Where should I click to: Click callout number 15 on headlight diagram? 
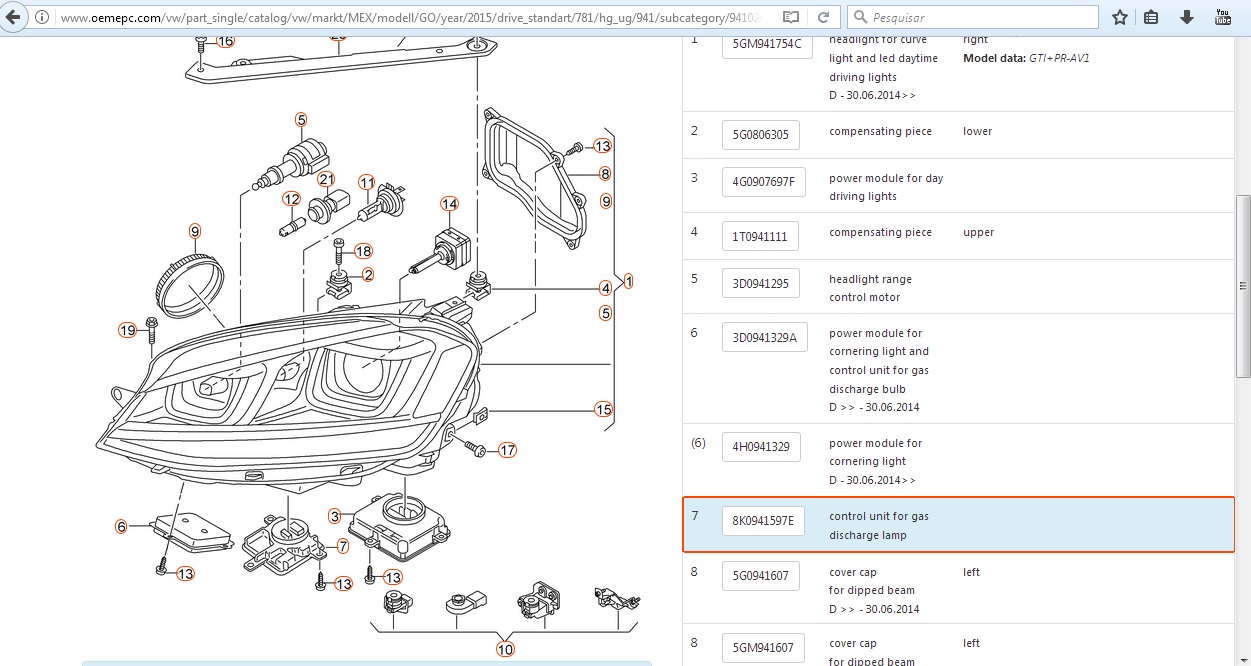(603, 409)
